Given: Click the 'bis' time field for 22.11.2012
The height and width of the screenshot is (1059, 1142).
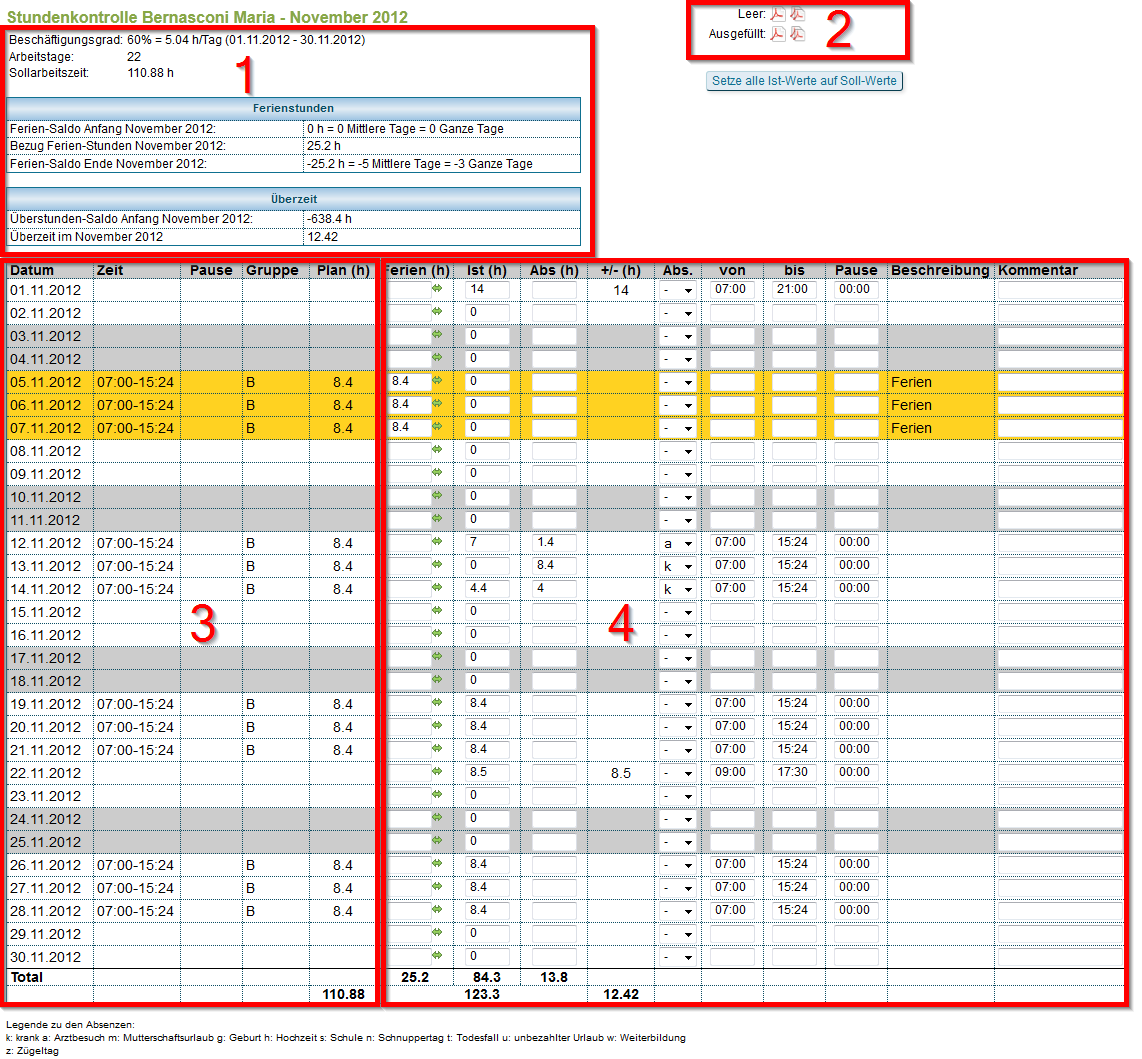Looking at the screenshot, I should [x=793, y=772].
